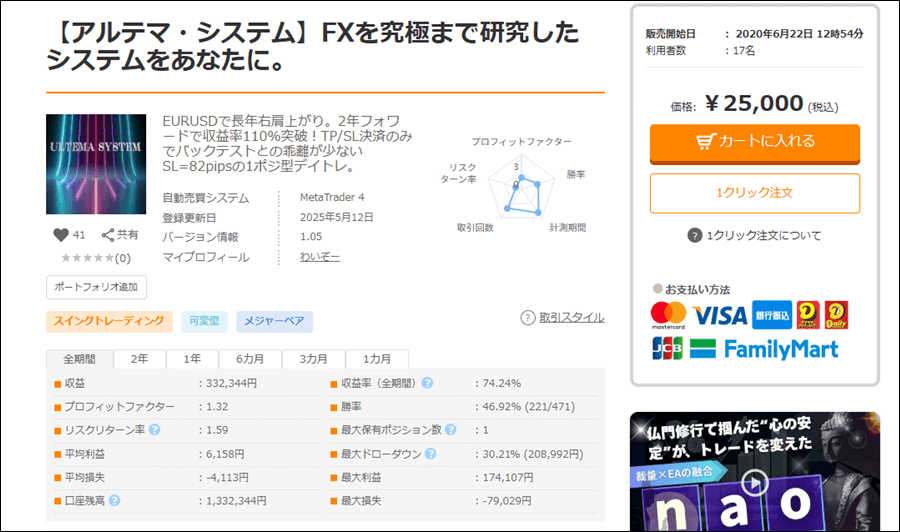Click the help icon beside 1クリック注文について
Image resolution: width=900 pixels, height=532 pixels.
[x=695, y=236]
